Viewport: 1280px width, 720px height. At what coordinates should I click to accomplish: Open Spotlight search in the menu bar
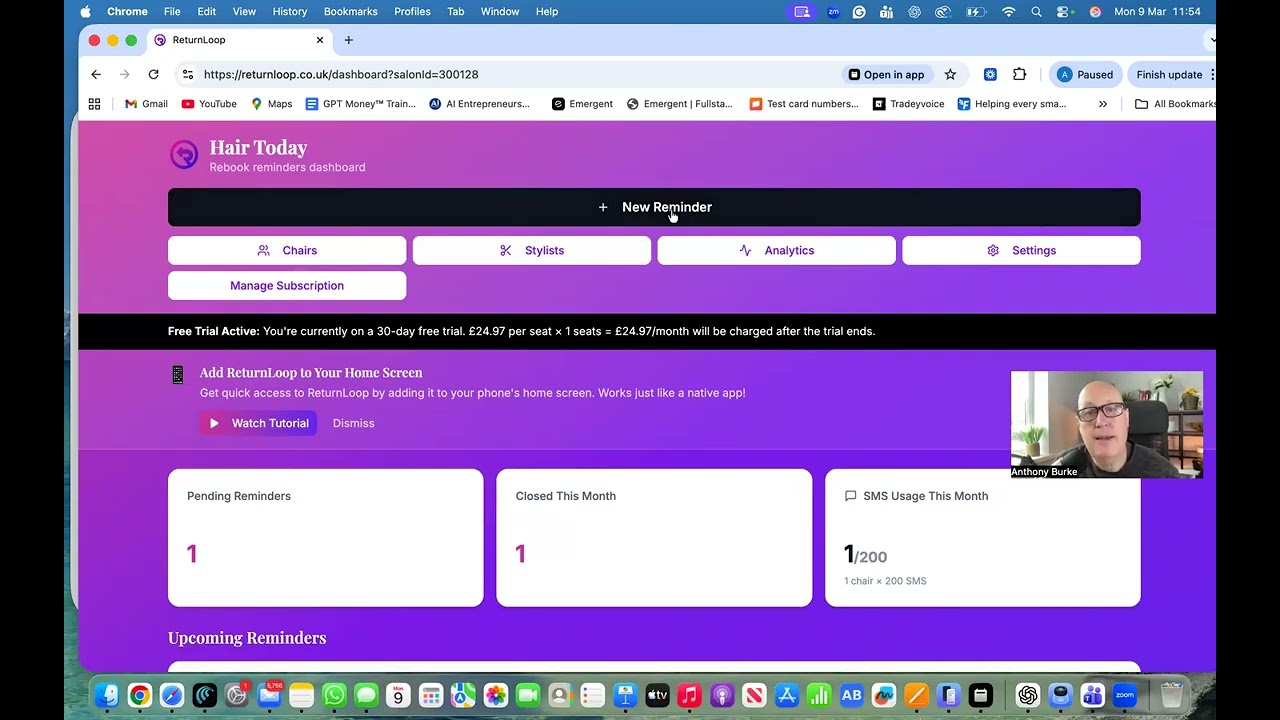click(x=1036, y=12)
